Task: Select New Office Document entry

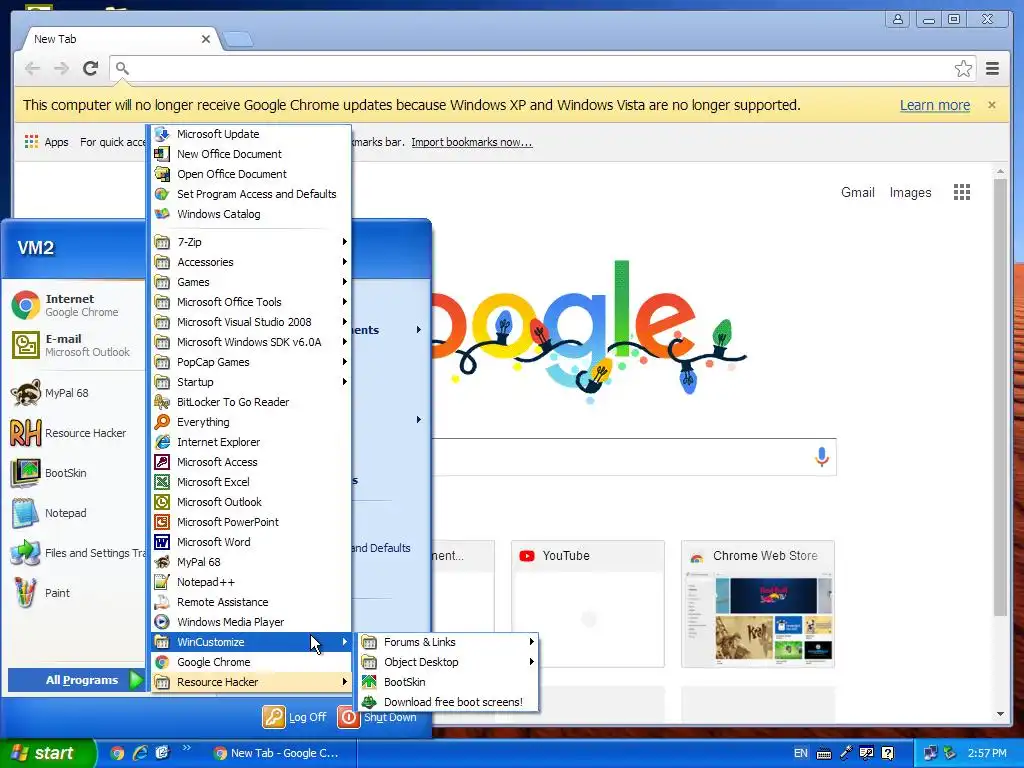Action: click(x=251, y=154)
